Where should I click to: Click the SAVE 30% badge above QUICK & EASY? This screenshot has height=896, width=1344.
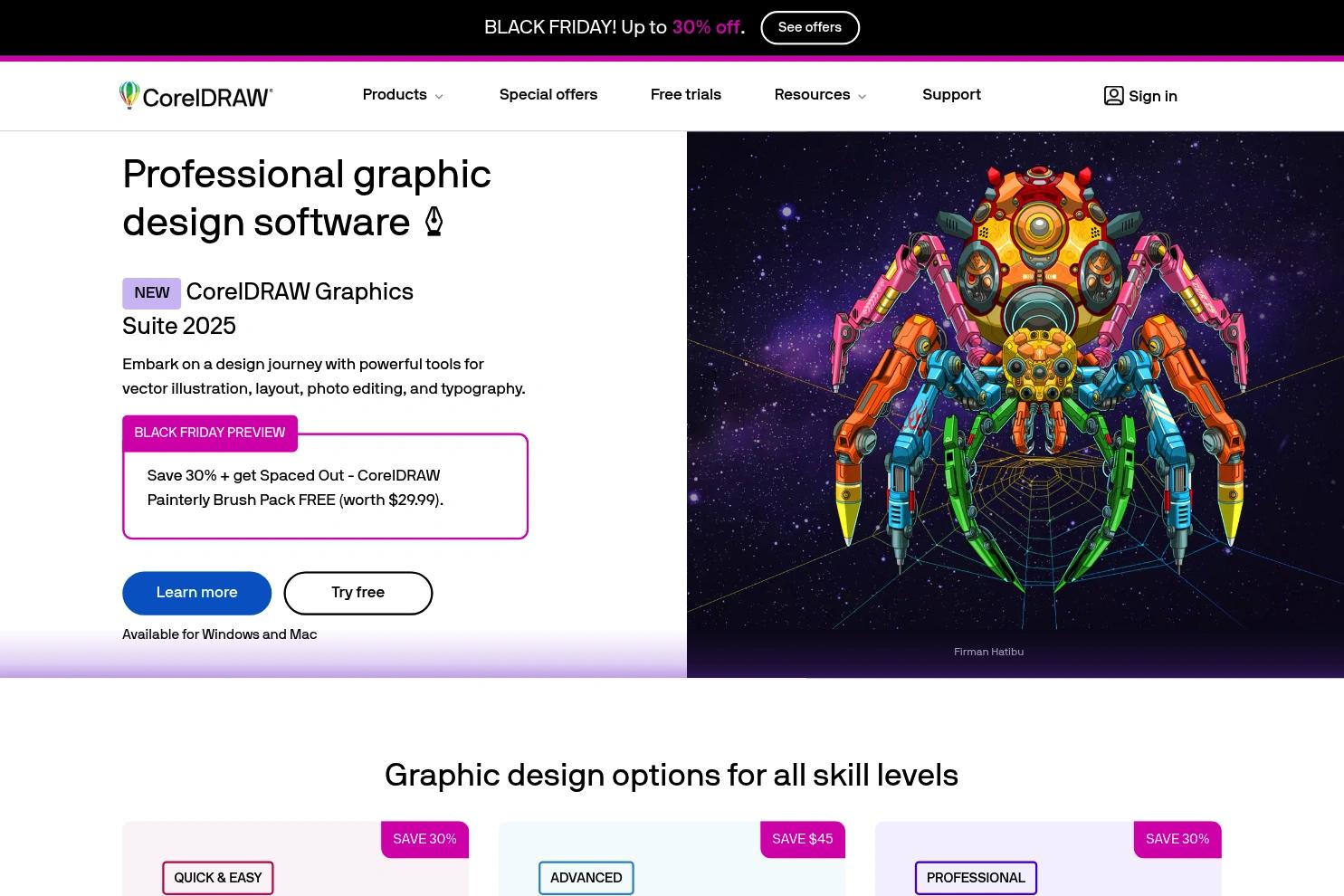click(x=424, y=839)
